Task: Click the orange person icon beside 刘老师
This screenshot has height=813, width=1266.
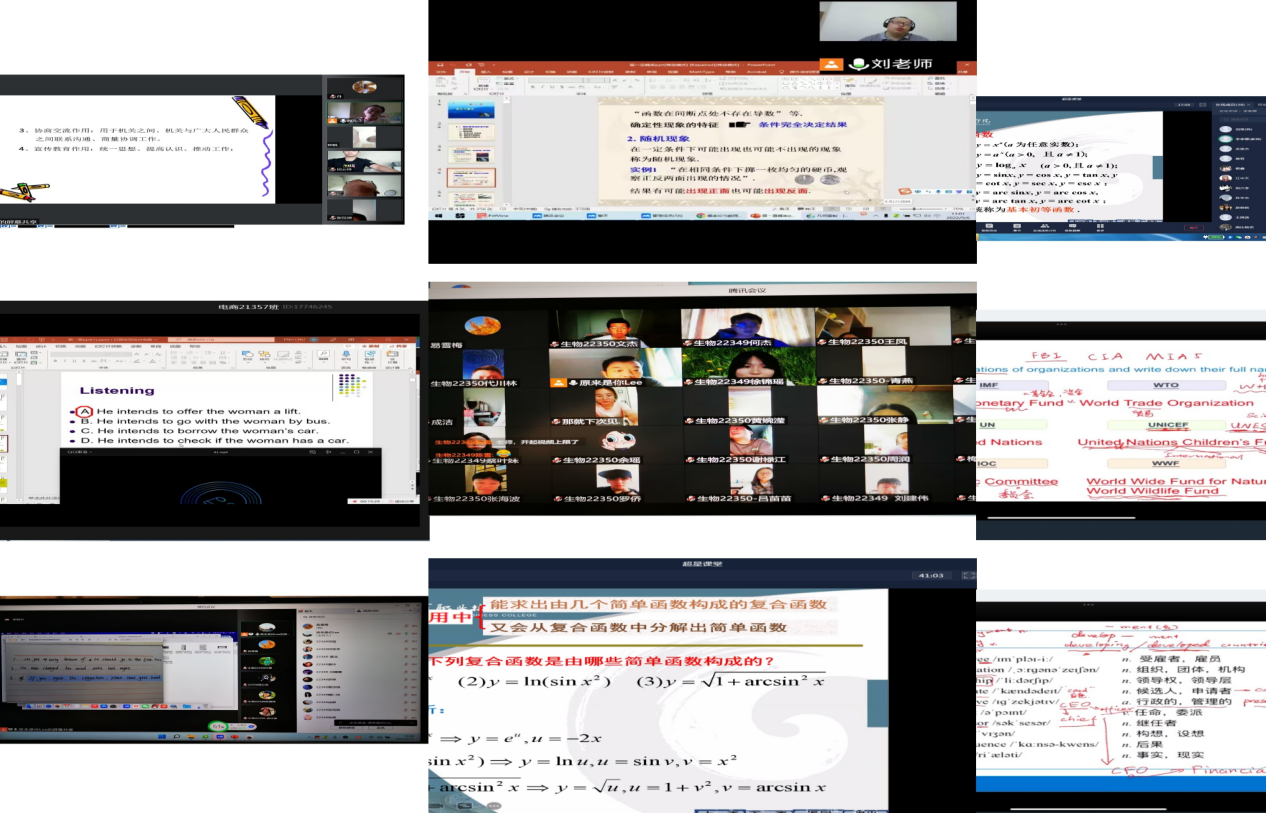Action: 831,64
